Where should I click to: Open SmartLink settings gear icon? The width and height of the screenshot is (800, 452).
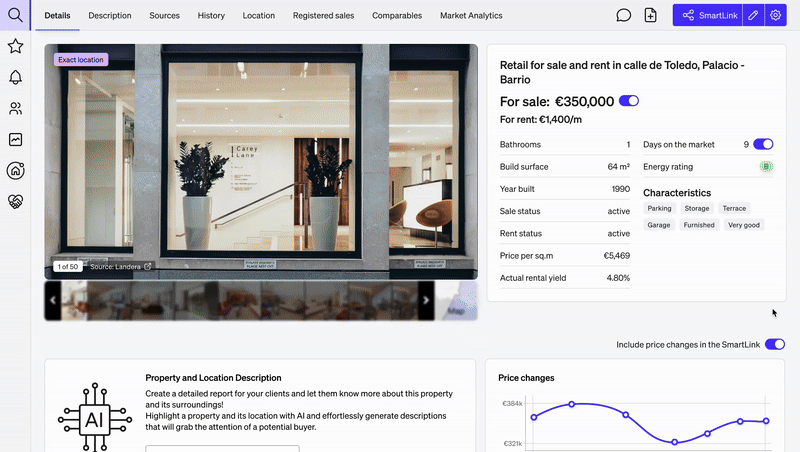point(776,15)
